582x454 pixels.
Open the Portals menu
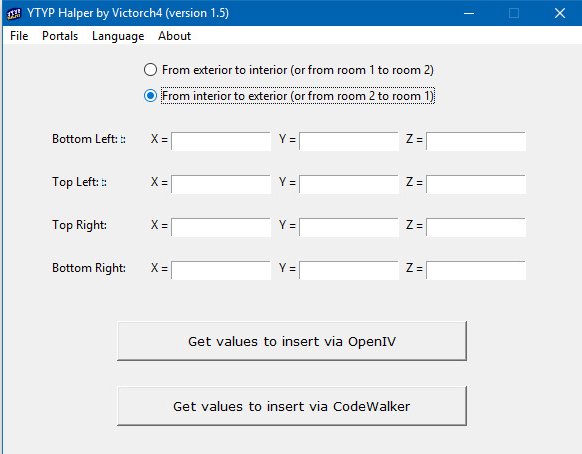pos(60,36)
